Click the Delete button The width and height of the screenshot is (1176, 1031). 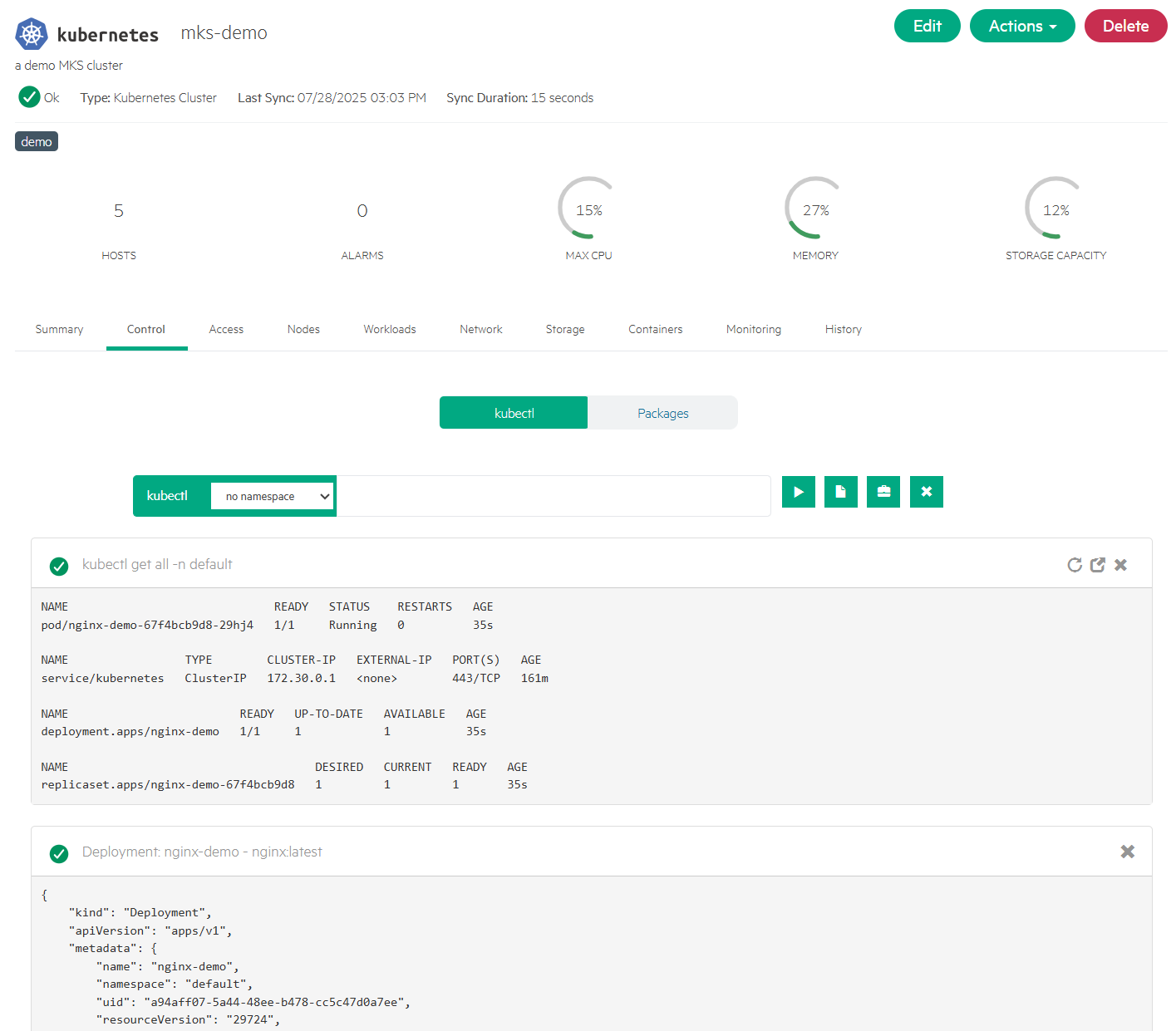tap(1125, 26)
